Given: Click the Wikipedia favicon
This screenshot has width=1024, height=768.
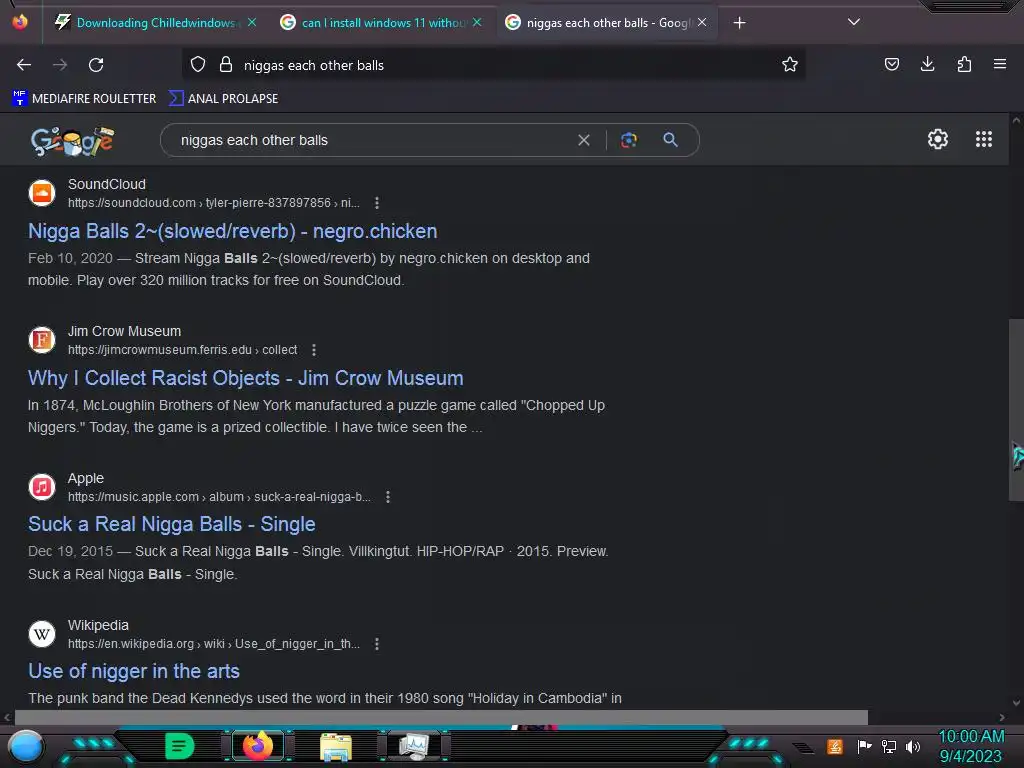Looking at the screenshot, I should pyautogui.click(x=42, y=634).
